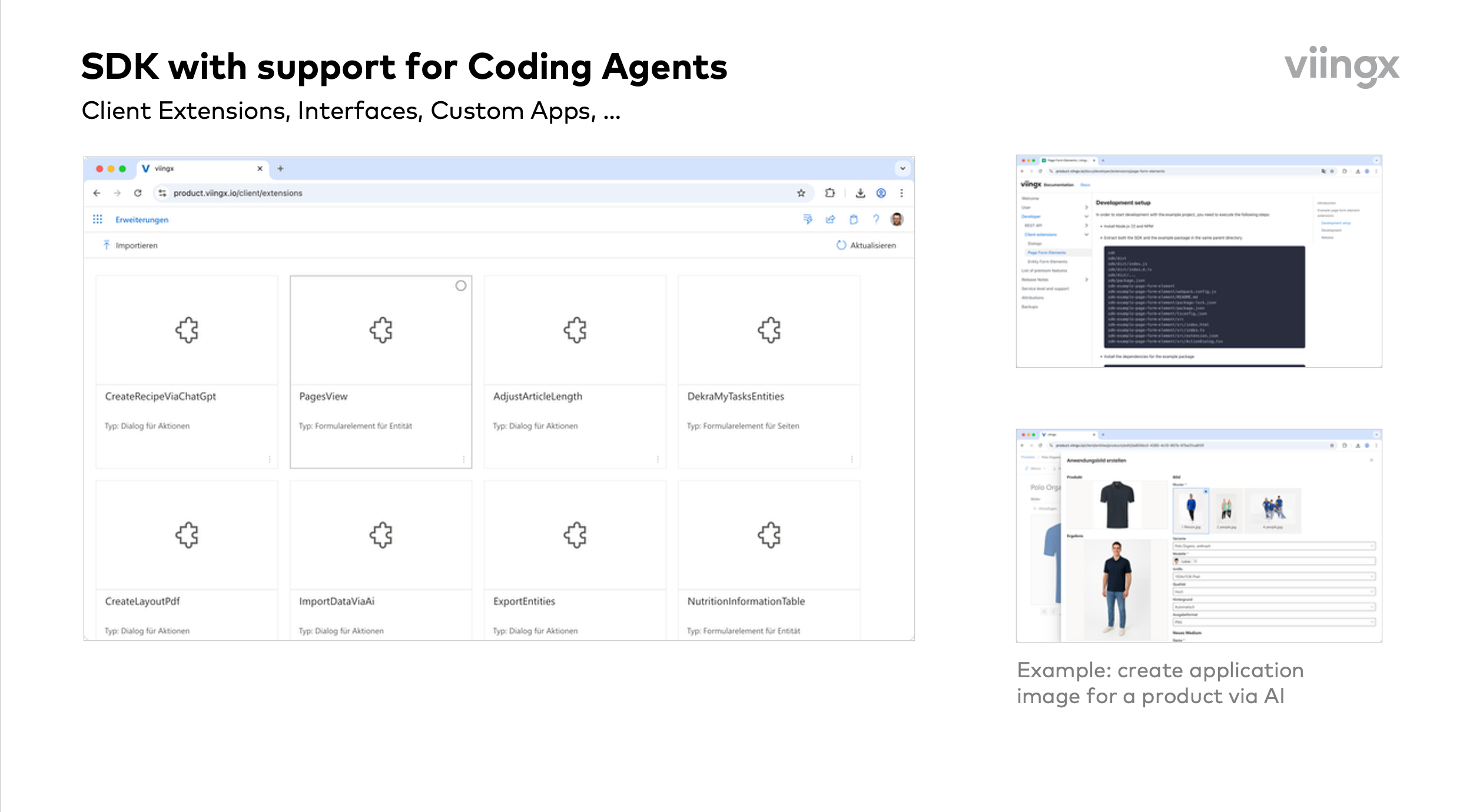Open more options on AdjustArticleLength card
Image resolution: width=1460 pixels, height=812 pixels.
[x=658, y=459]
